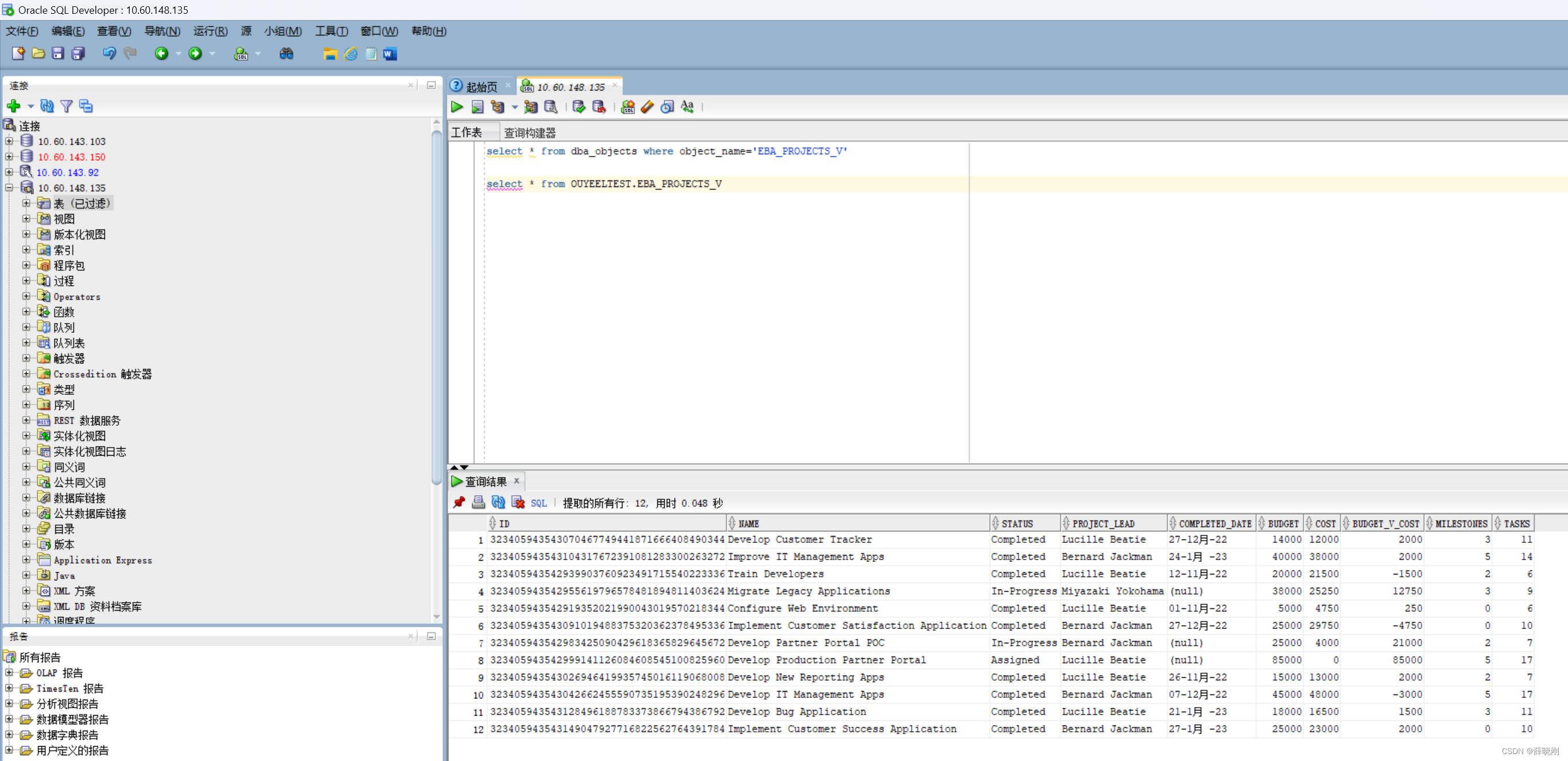Expand the 视图 tree node
Screen dimensions: 1568x761
click(26, 219)
